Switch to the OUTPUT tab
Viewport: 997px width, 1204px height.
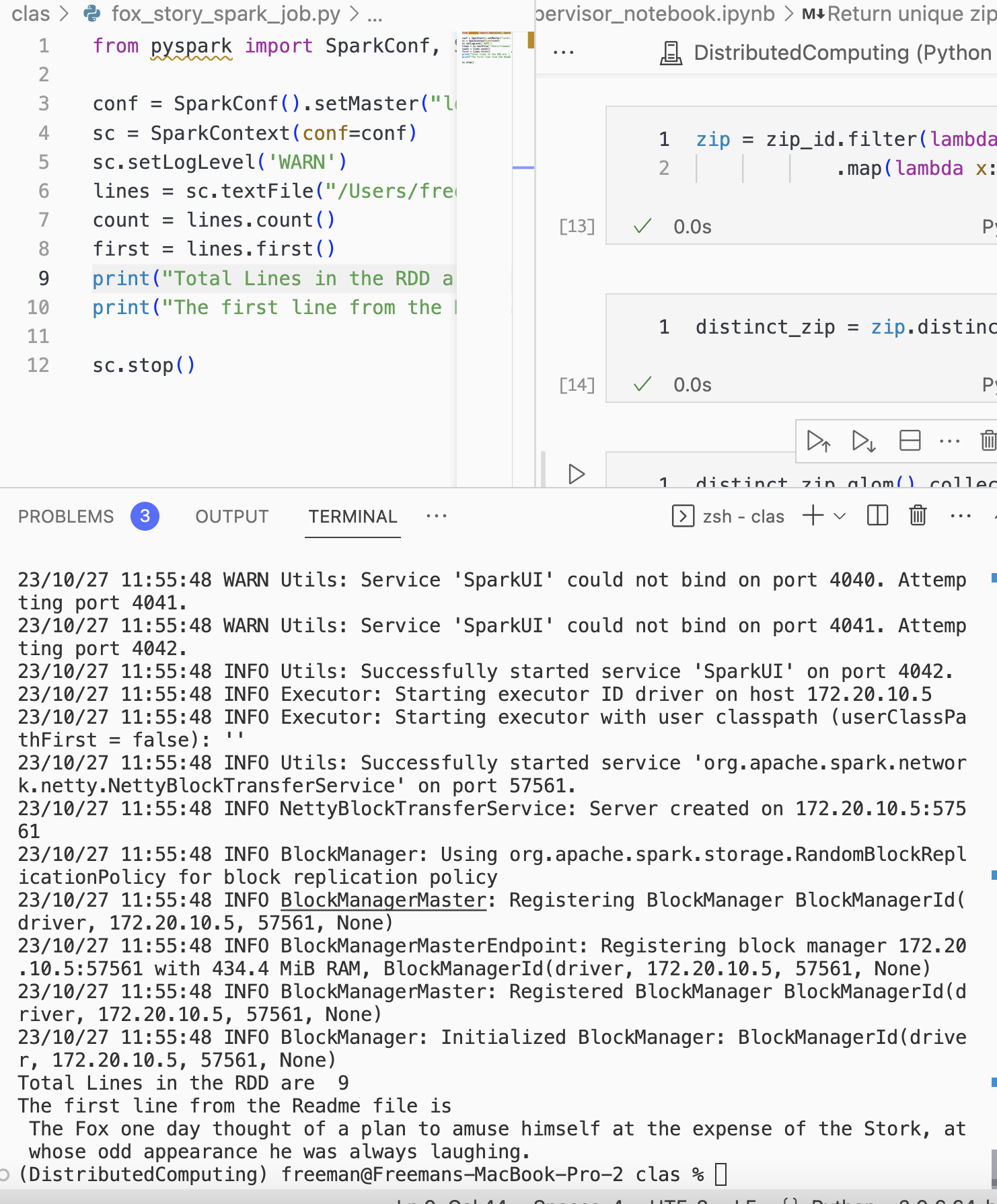pos(231,517)
